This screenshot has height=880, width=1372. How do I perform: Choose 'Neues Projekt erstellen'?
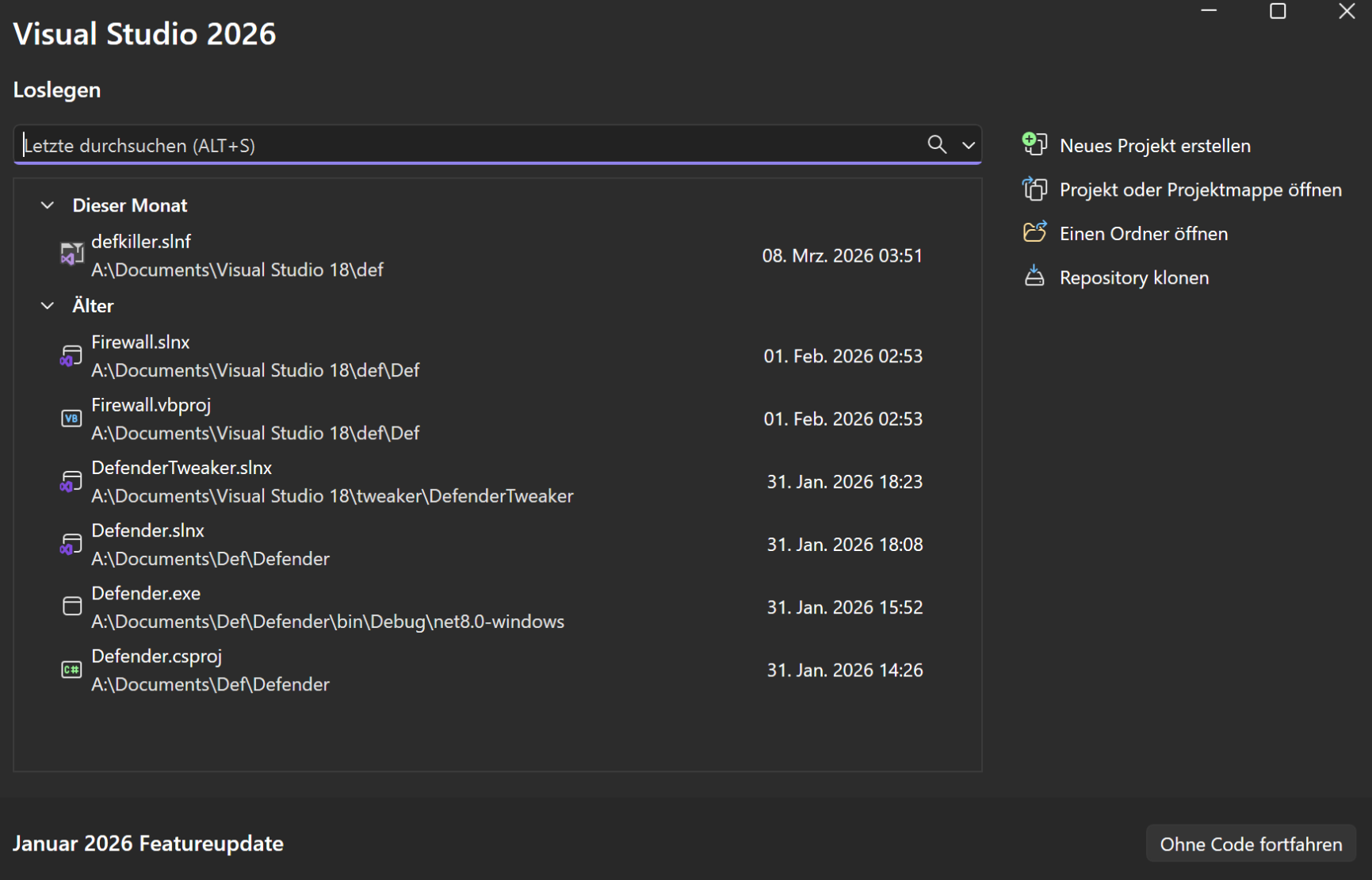click(1155, 146)
